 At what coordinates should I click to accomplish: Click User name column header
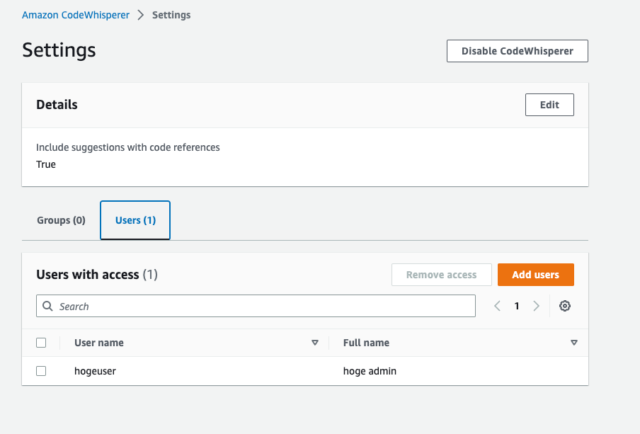click(99, 343)
